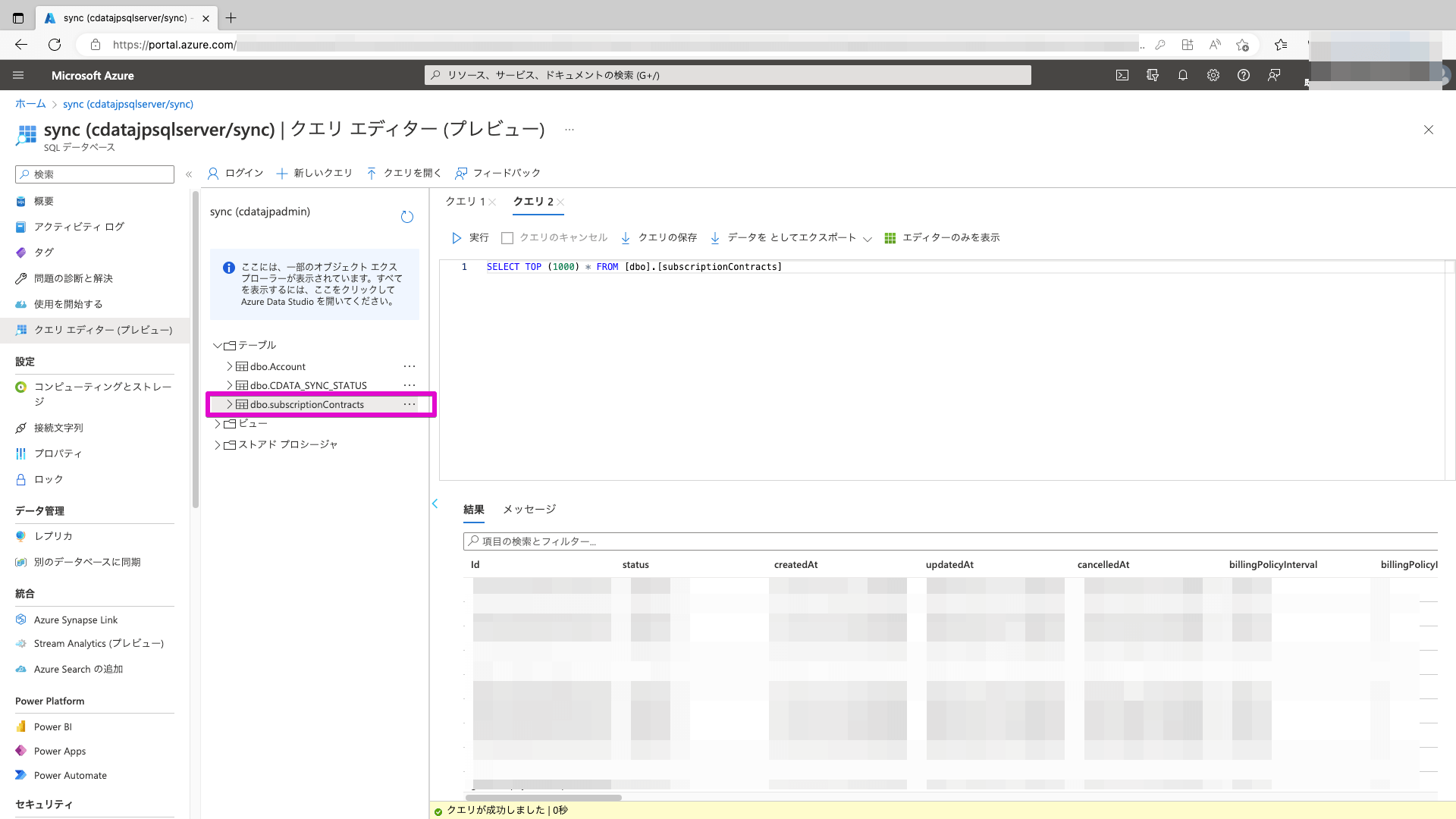Click the New Query button
This screenshot has height=819, width=1456.
point(315,174)
